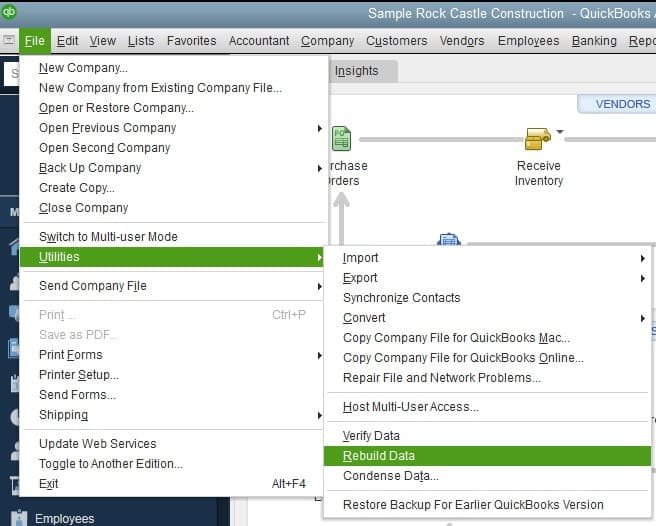Screen dimensions: 656x526
Task: Click the Purchase Orders icon
Action: click(341, 138)
